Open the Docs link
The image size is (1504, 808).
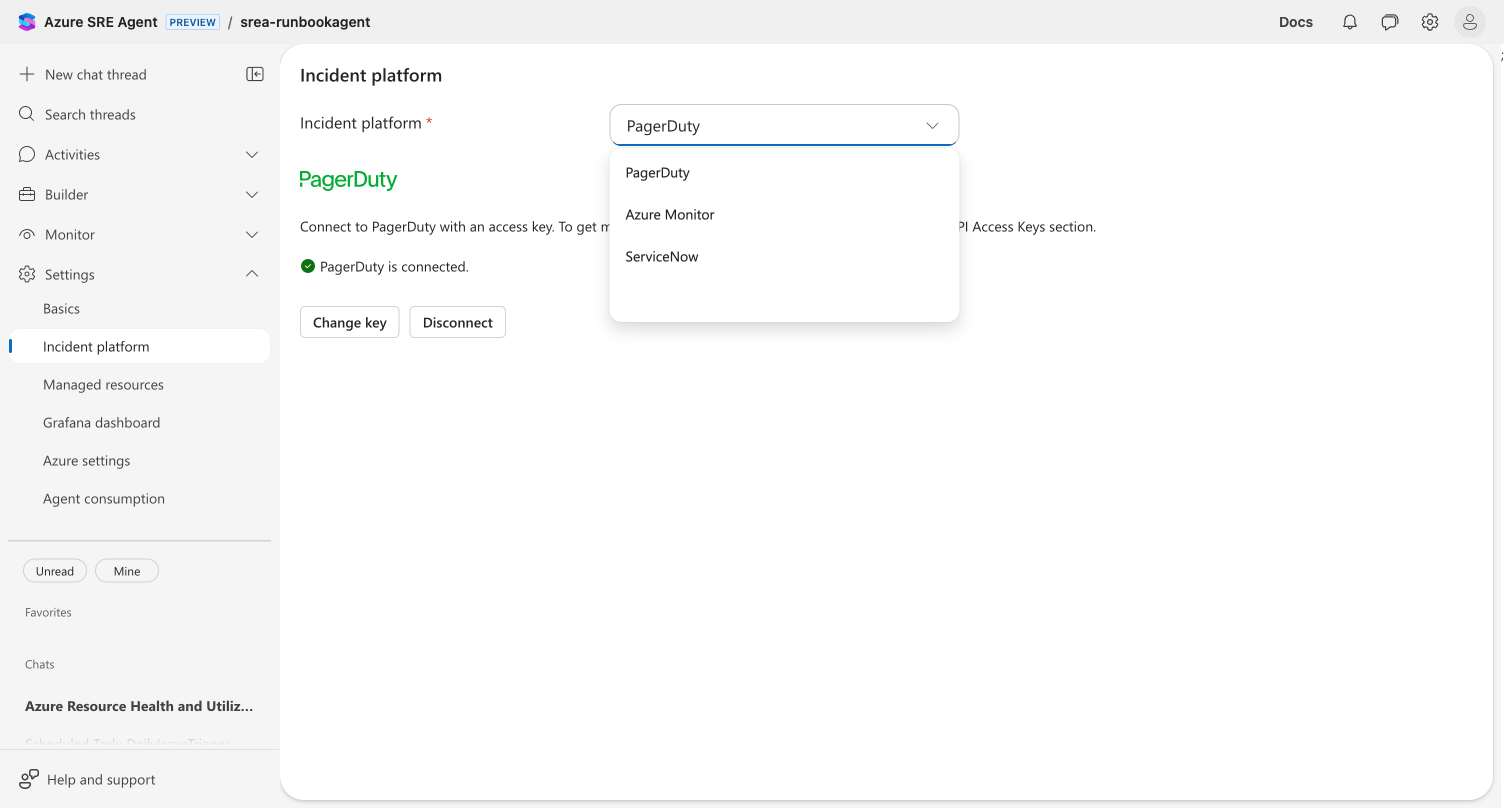pyautogui.click(x=1296, y=22)
